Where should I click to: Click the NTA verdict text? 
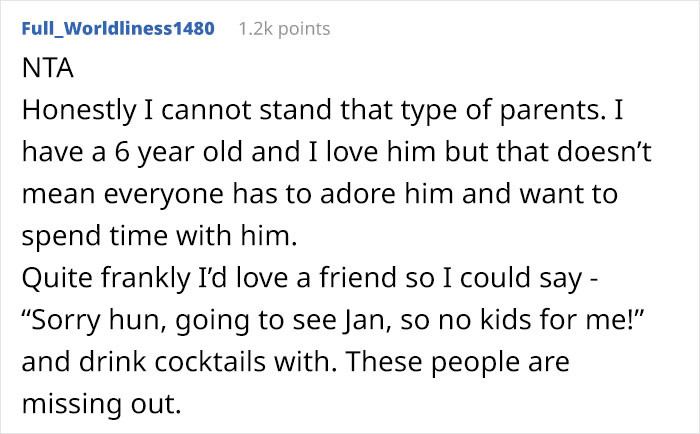[48, 68]
